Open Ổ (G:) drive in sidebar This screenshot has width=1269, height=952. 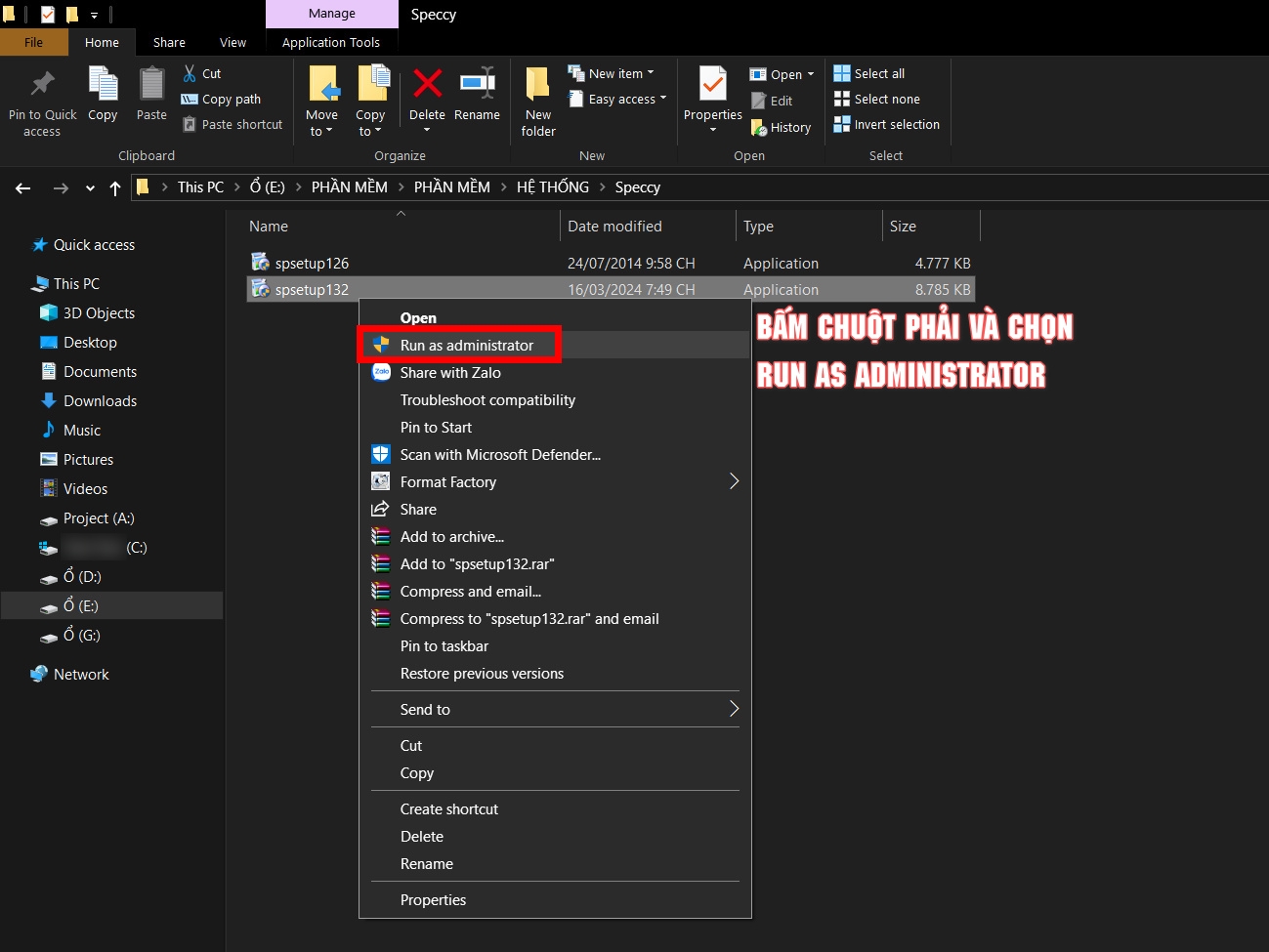pos(82,635)
